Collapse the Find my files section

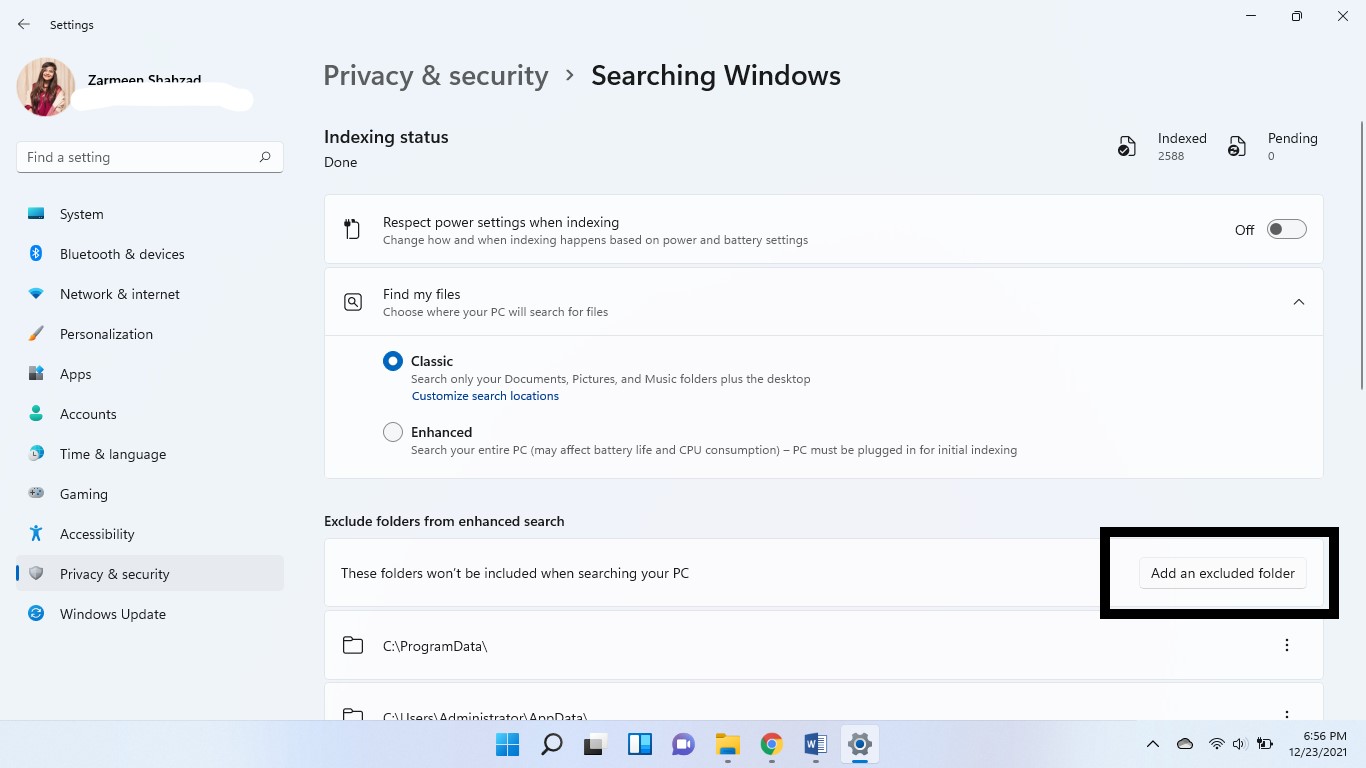click(x=1299, y=302)
